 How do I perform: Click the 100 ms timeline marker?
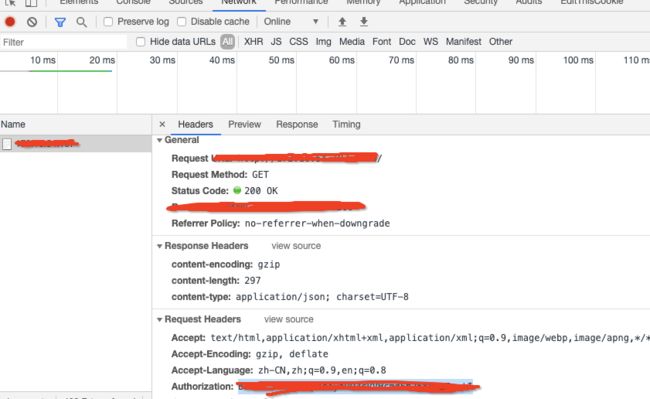[578, 60]
